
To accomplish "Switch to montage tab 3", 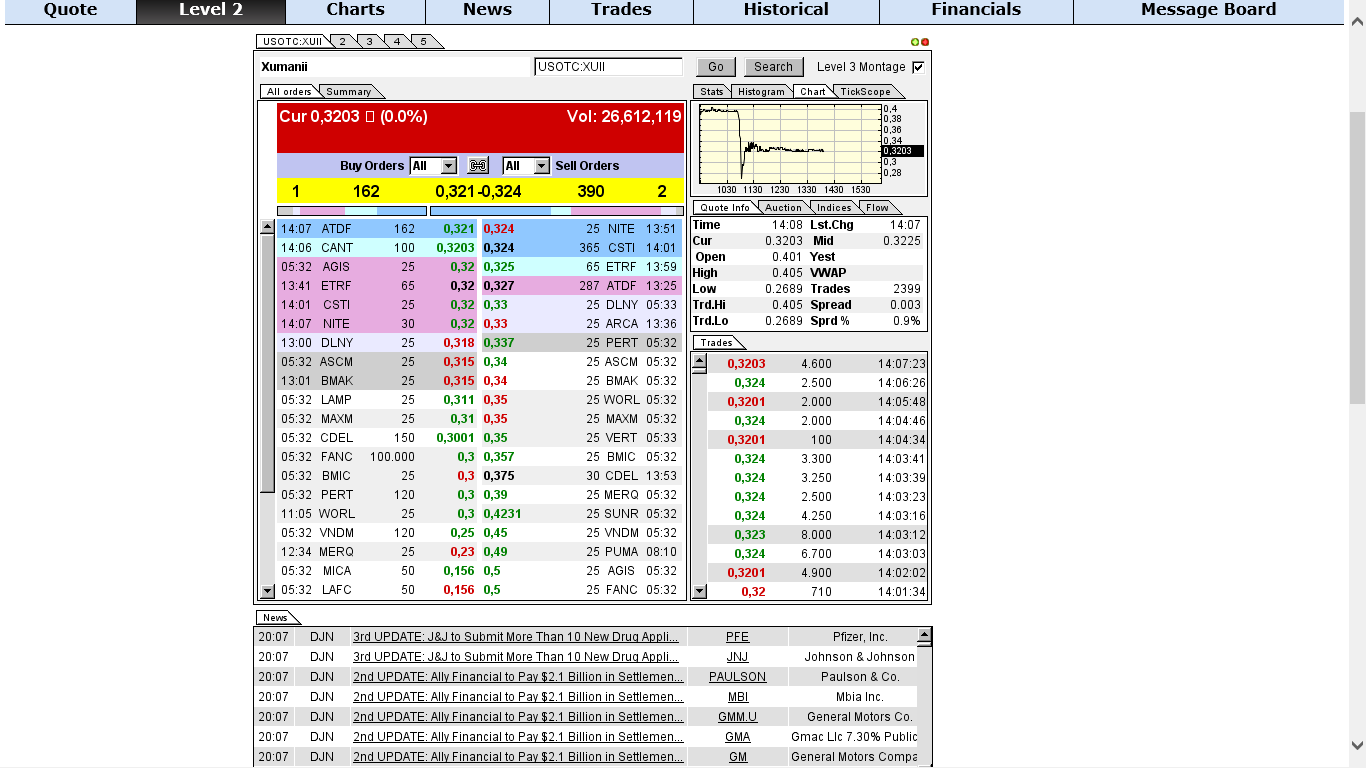I will (x=369, y=41).
